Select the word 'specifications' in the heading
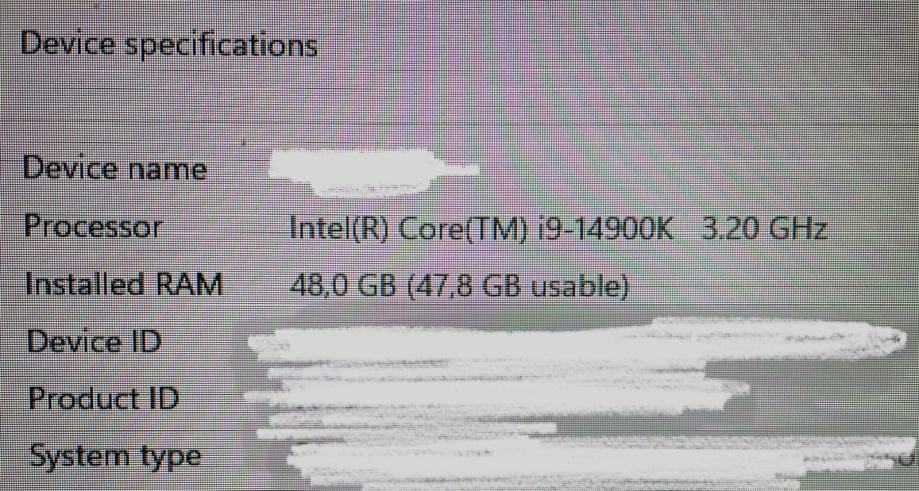Image resolution: width=919 pixels, height=491 pixels. pos(222,46)
